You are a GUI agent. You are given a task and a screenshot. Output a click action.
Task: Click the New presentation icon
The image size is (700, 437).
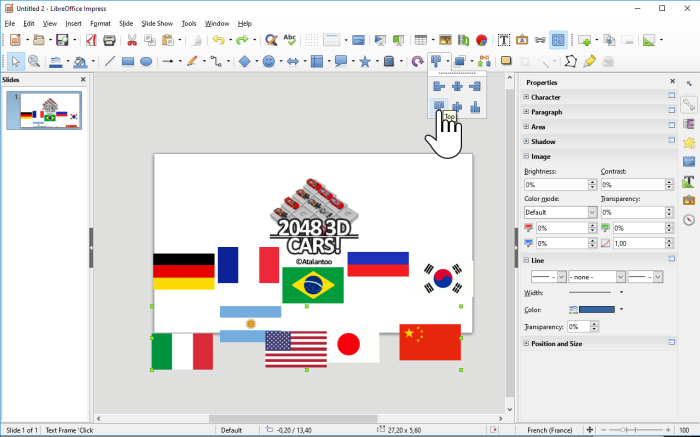coord(15,40)
